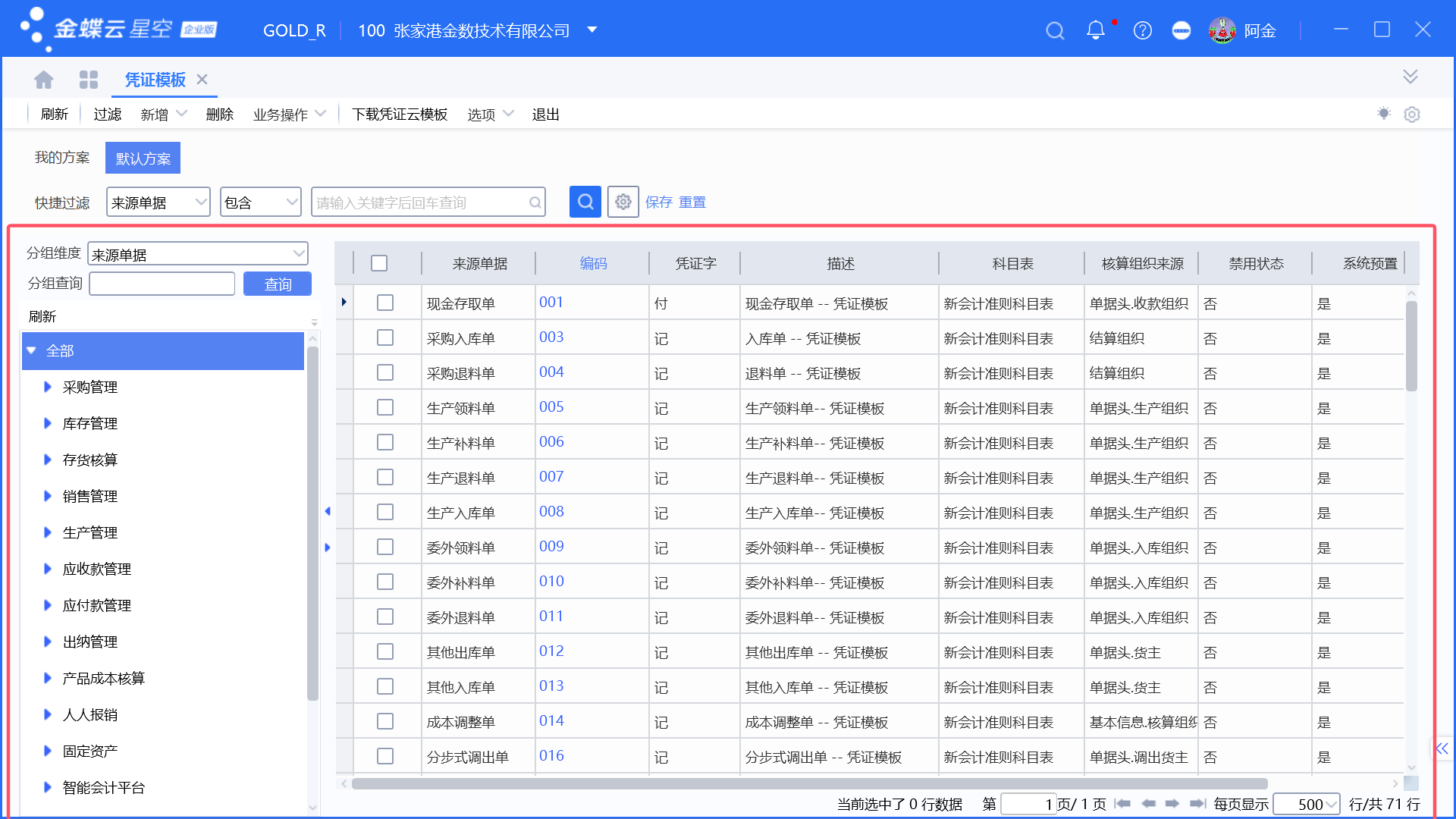The image size is (1456, 819).
Task: Expand the 销售管理 tree node
Action: 48,496
